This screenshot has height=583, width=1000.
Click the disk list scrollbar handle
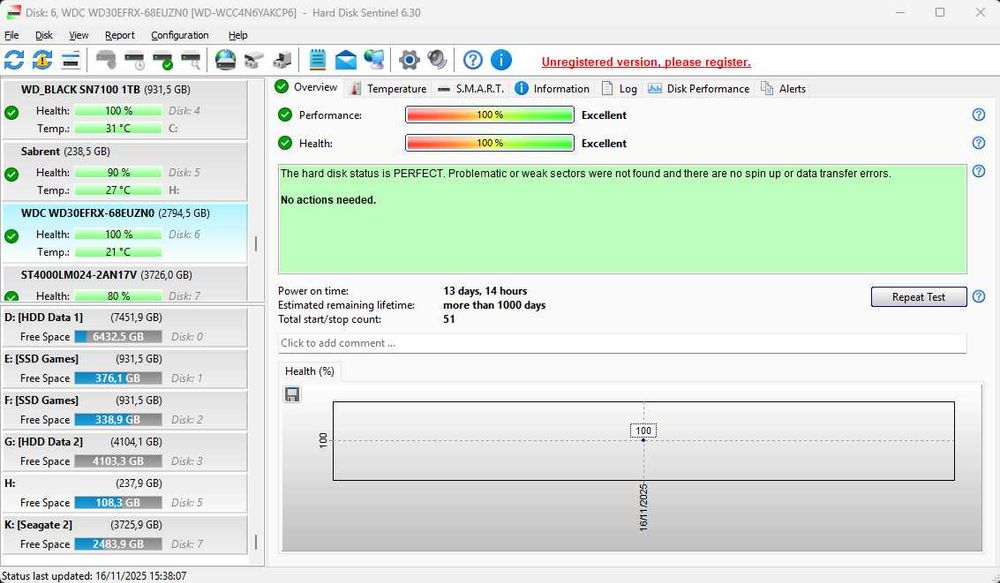pyautogui.click(x=256, y=244)
